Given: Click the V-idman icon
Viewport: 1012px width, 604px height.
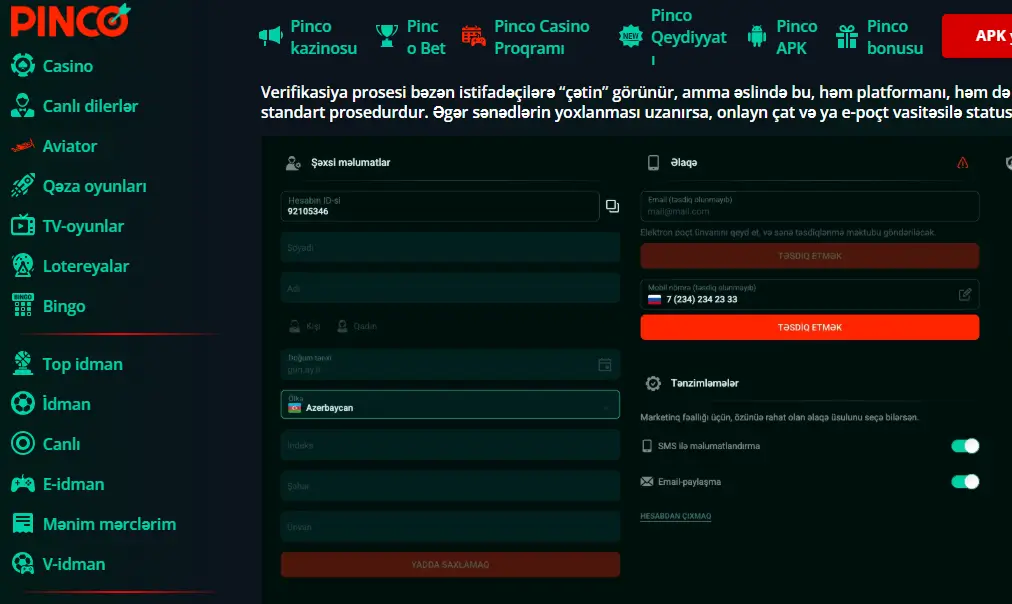Looking at the screenshot, I should pyautogui.click(x=23, y=564).
